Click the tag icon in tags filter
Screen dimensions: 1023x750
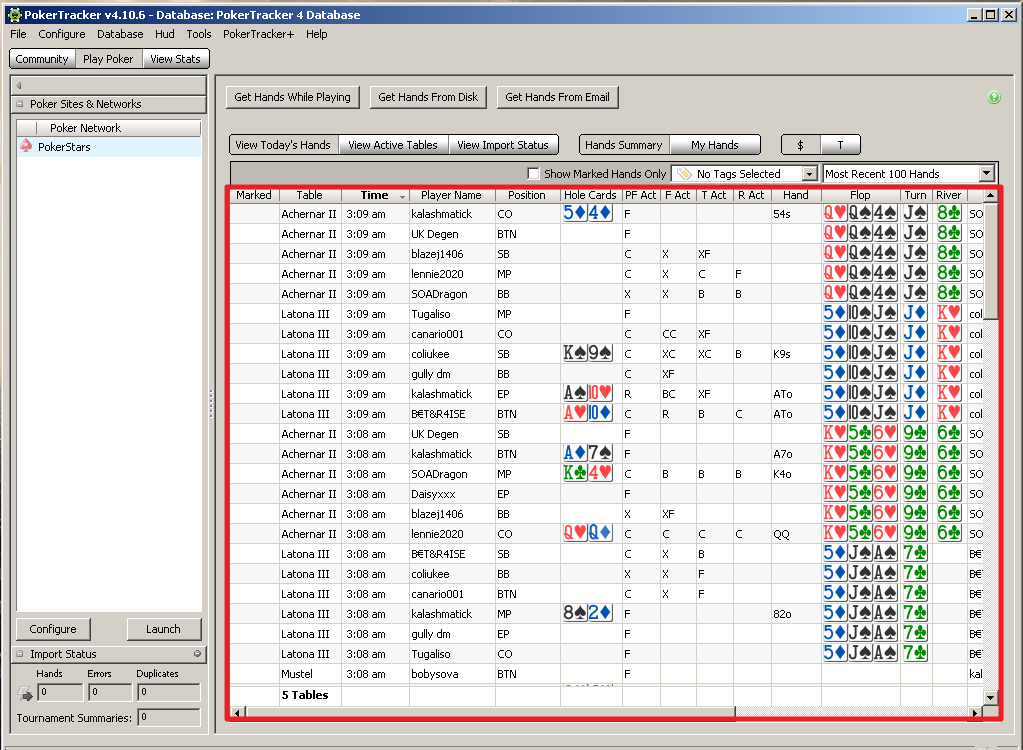684,173
